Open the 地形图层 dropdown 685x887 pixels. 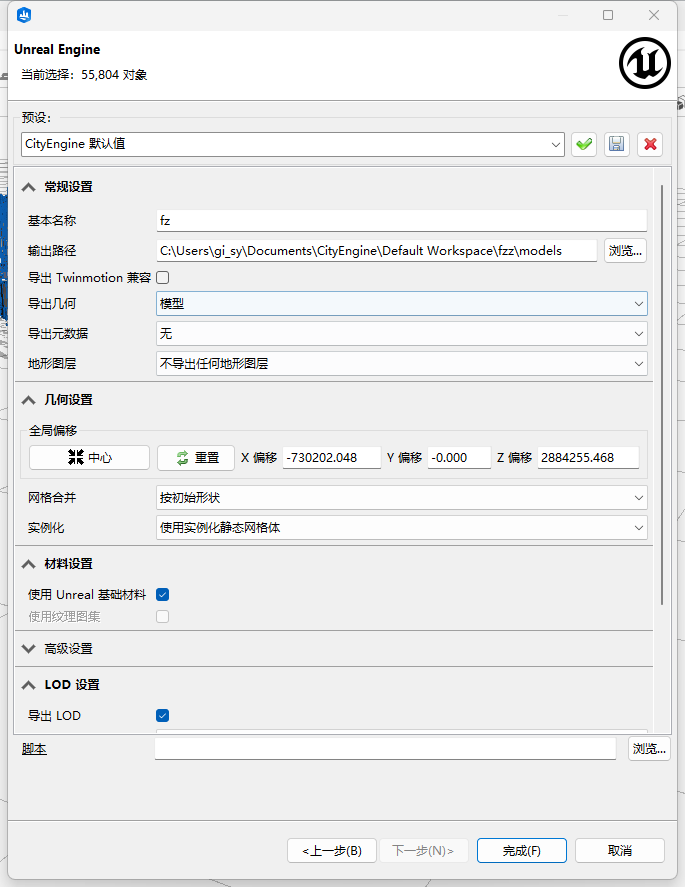[x=402, y=364]
